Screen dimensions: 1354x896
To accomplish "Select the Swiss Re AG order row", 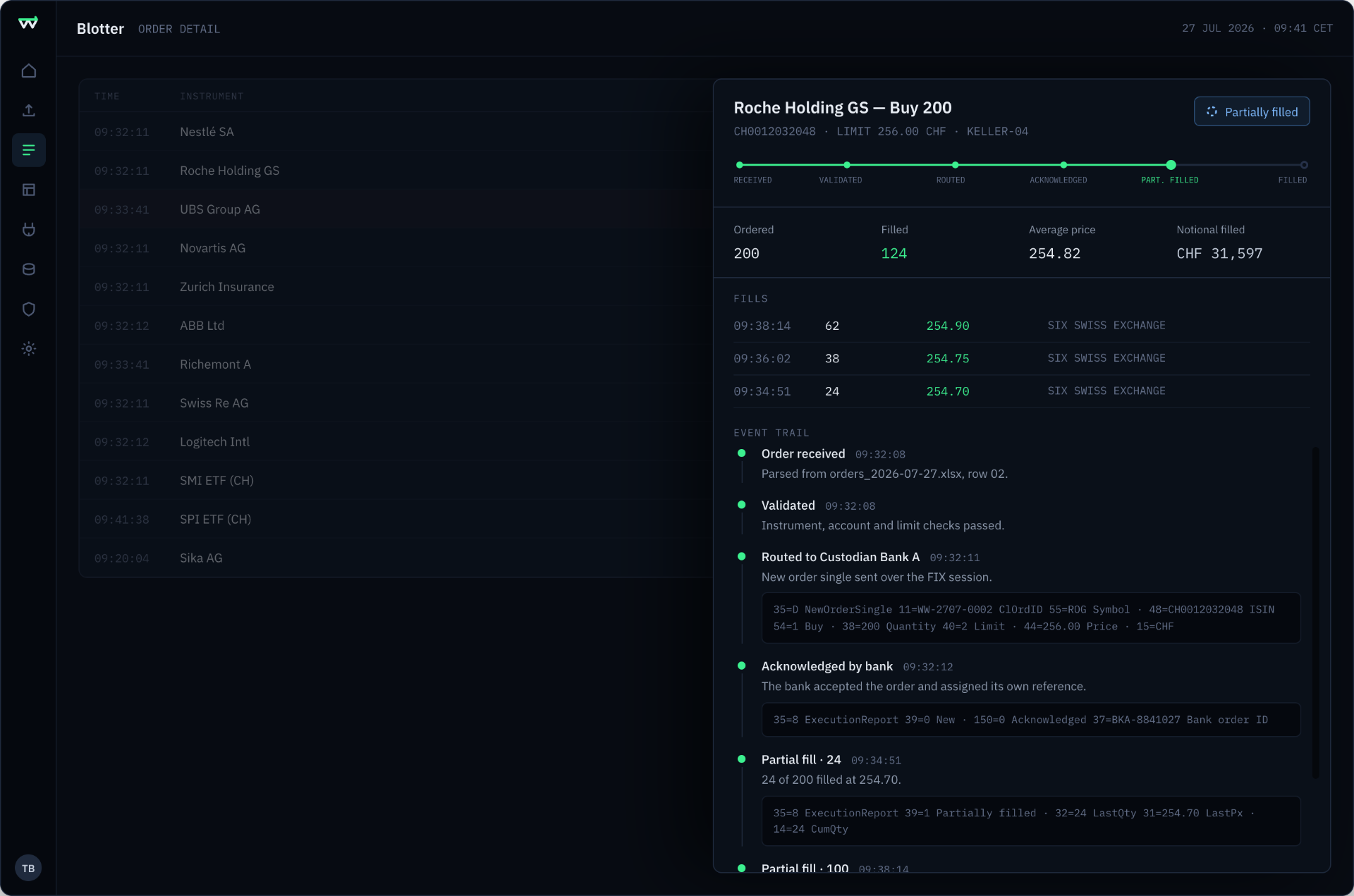I will 396,403.
